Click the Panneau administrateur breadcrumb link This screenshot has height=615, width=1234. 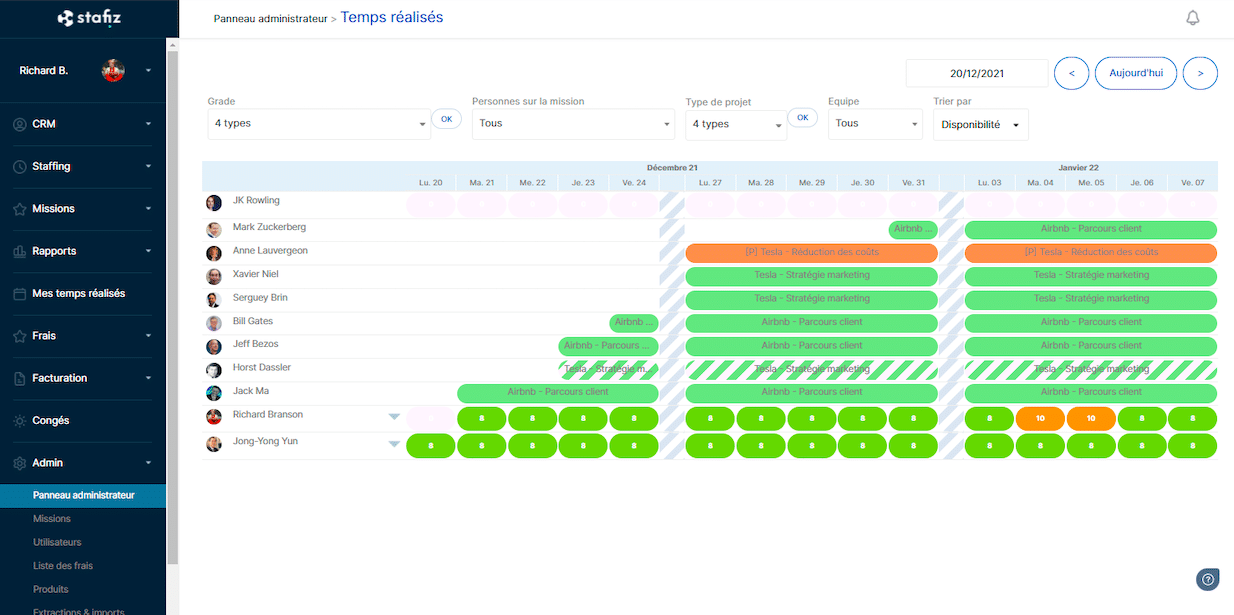point(270,19)
